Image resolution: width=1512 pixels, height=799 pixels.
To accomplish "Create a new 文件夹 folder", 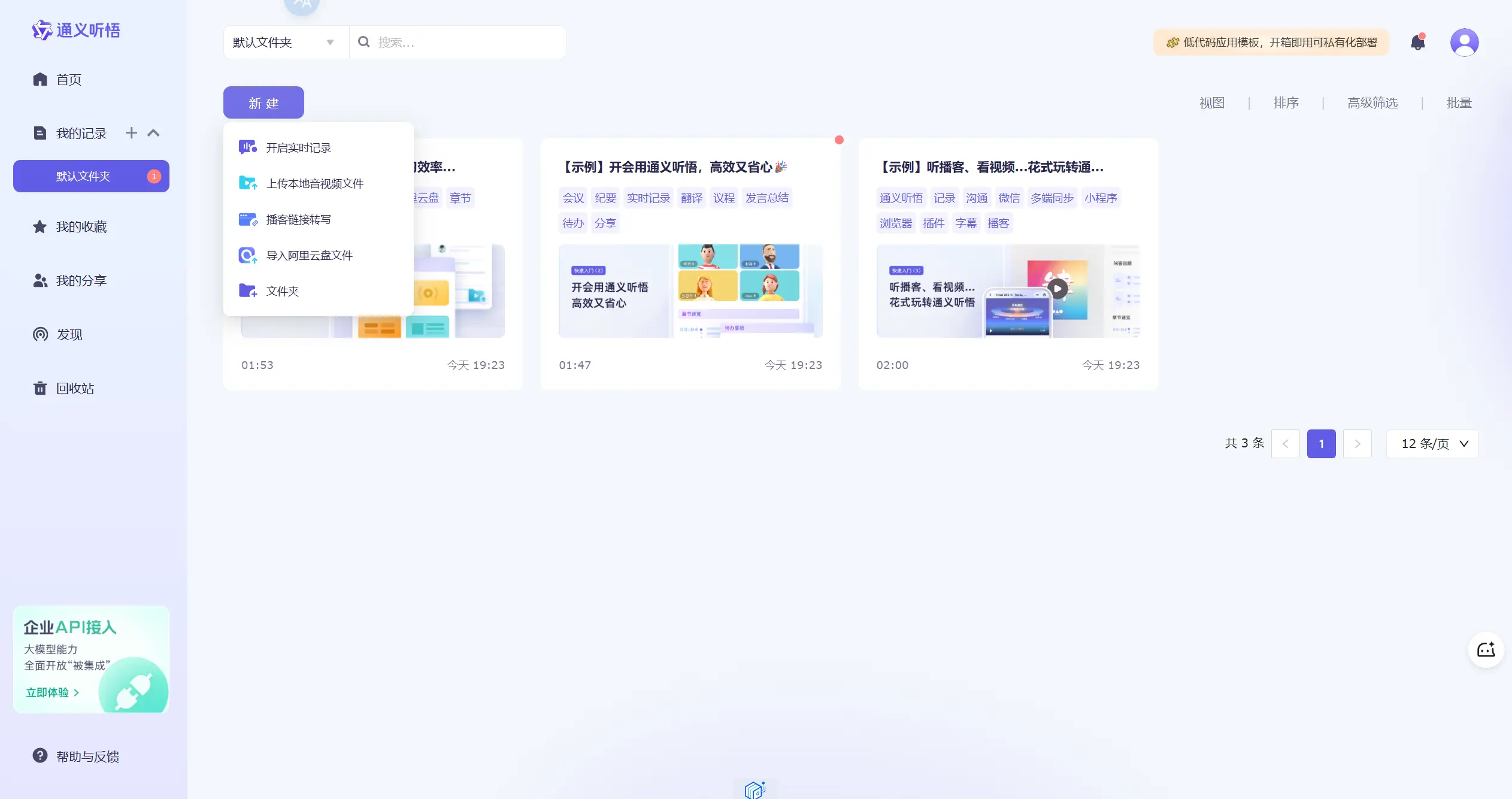I will 281,290.
